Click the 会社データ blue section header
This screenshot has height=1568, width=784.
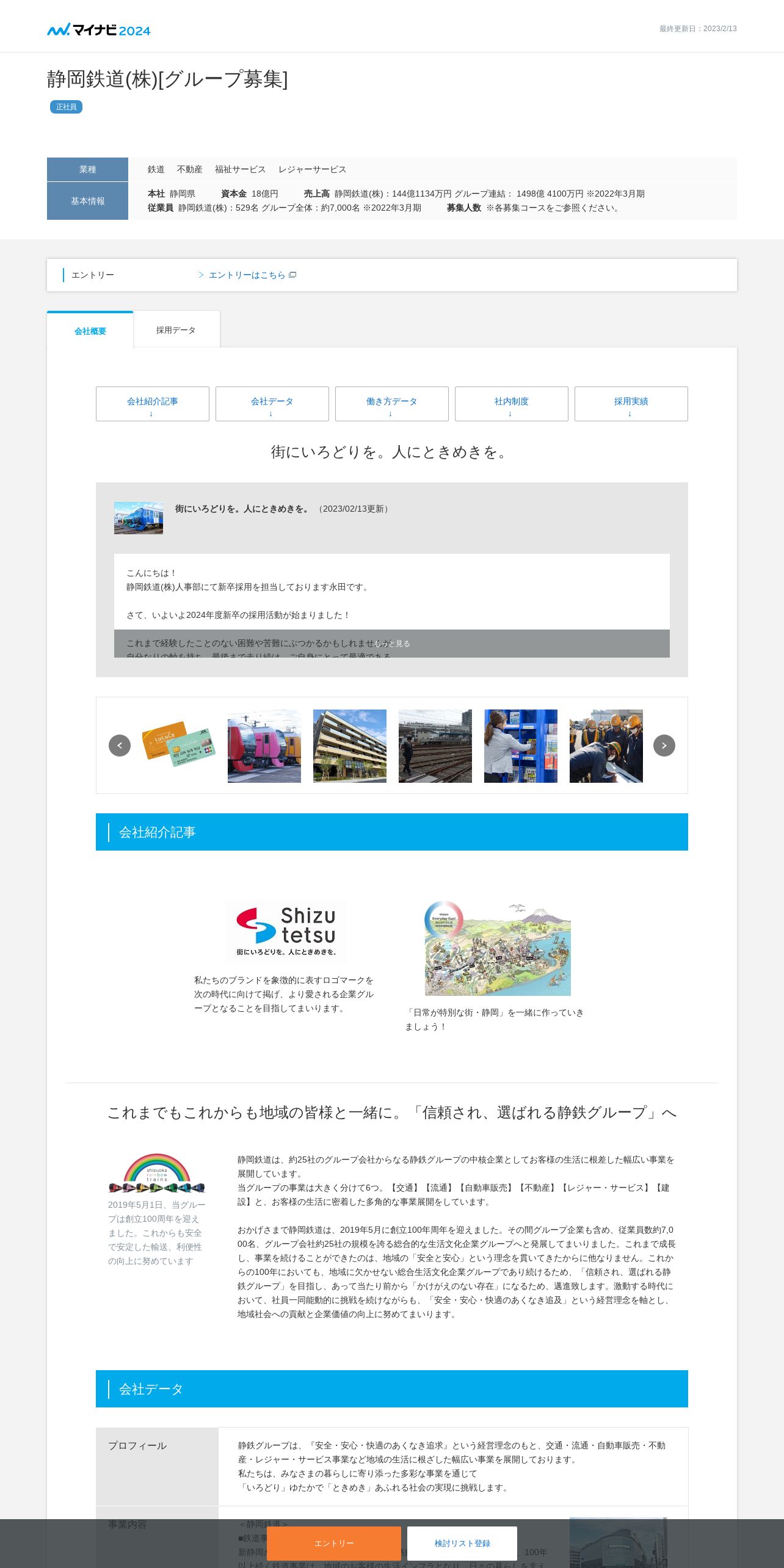pos(392,1388)
